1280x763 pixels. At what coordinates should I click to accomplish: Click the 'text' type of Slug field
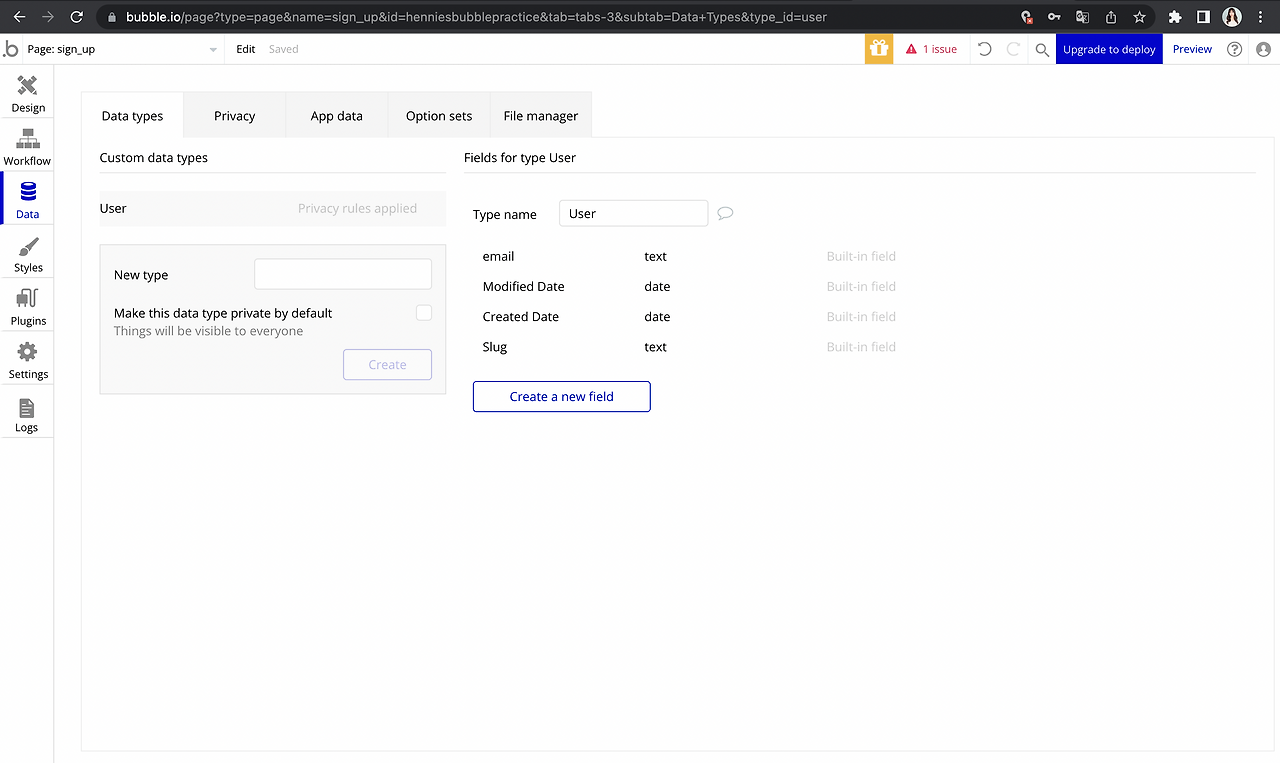tap(656, 347)
